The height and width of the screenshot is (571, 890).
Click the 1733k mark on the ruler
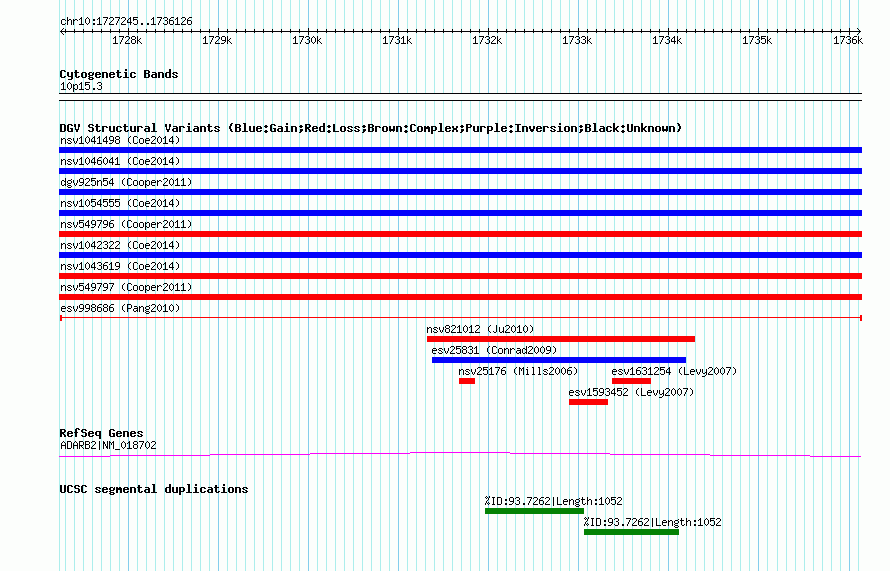click(x=577, y=40)
